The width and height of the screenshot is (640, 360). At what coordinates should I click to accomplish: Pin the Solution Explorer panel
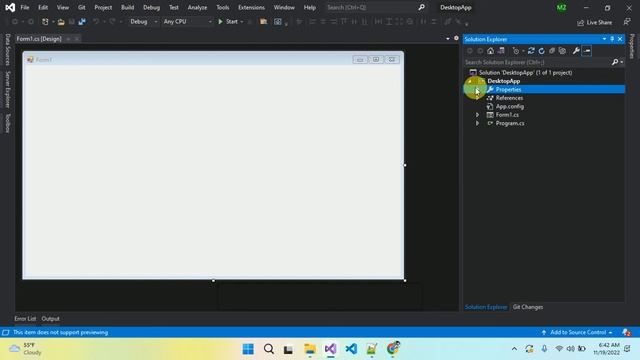pos(612,39)
